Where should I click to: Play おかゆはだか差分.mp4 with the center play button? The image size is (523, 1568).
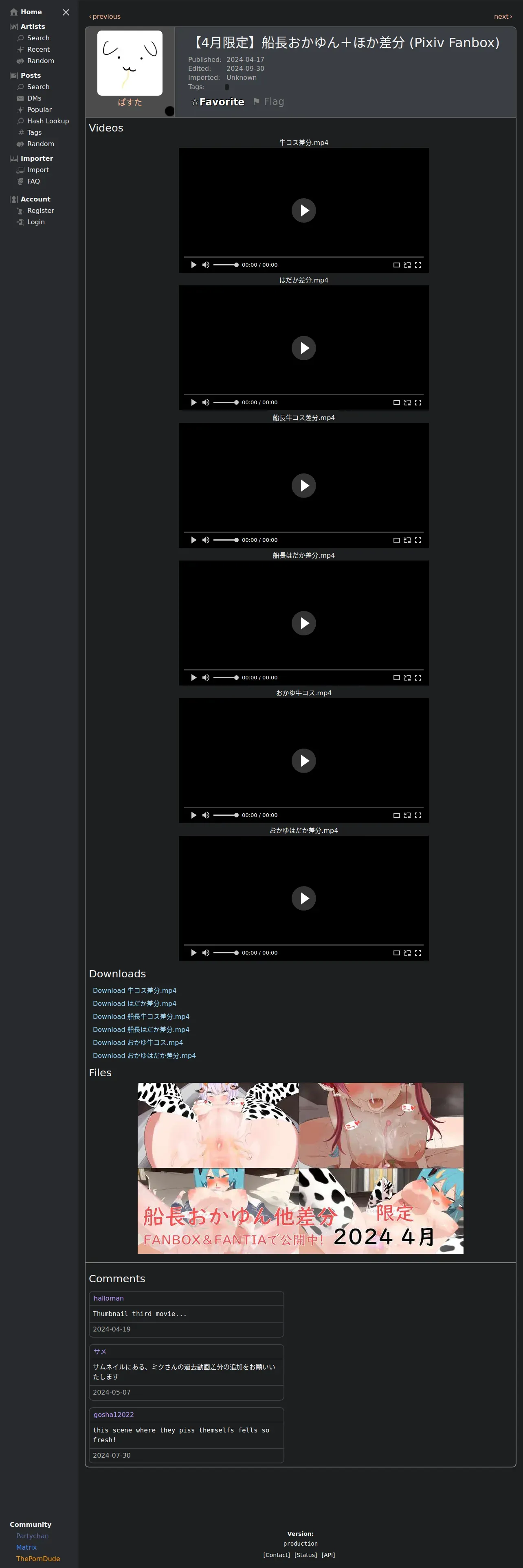[304, 898]
